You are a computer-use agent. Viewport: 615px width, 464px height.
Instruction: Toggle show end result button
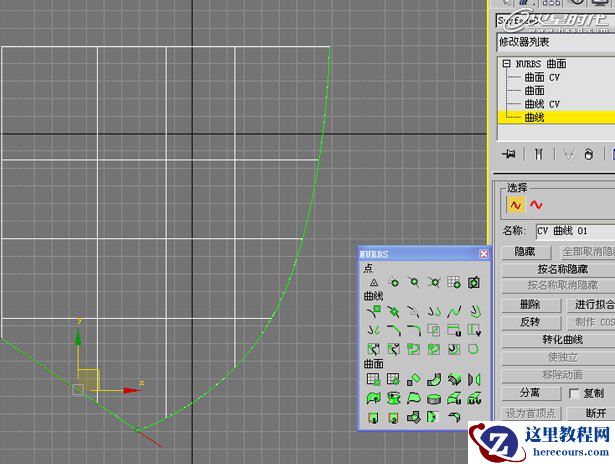click(x=539, y=154)
